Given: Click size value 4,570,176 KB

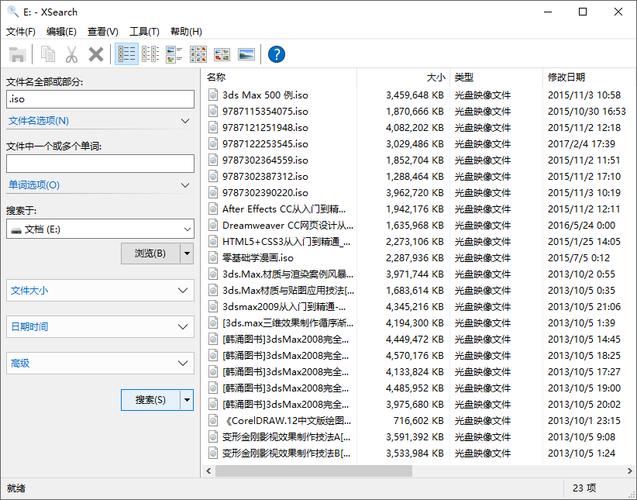Looking at the screenshot, I should pos(414,355).
